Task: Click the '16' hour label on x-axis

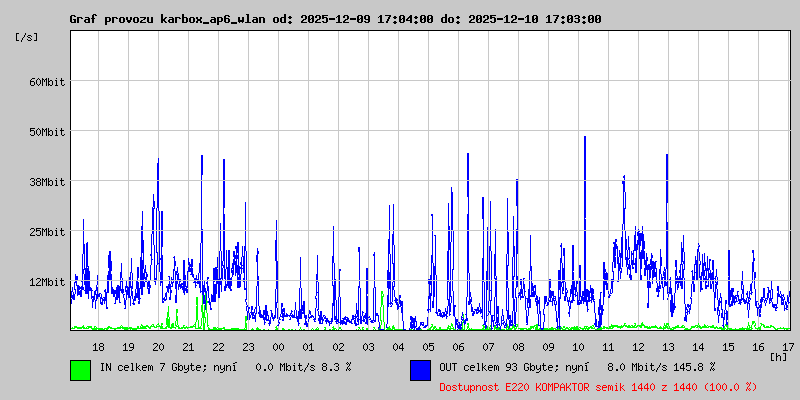Action: click(758, 347)
